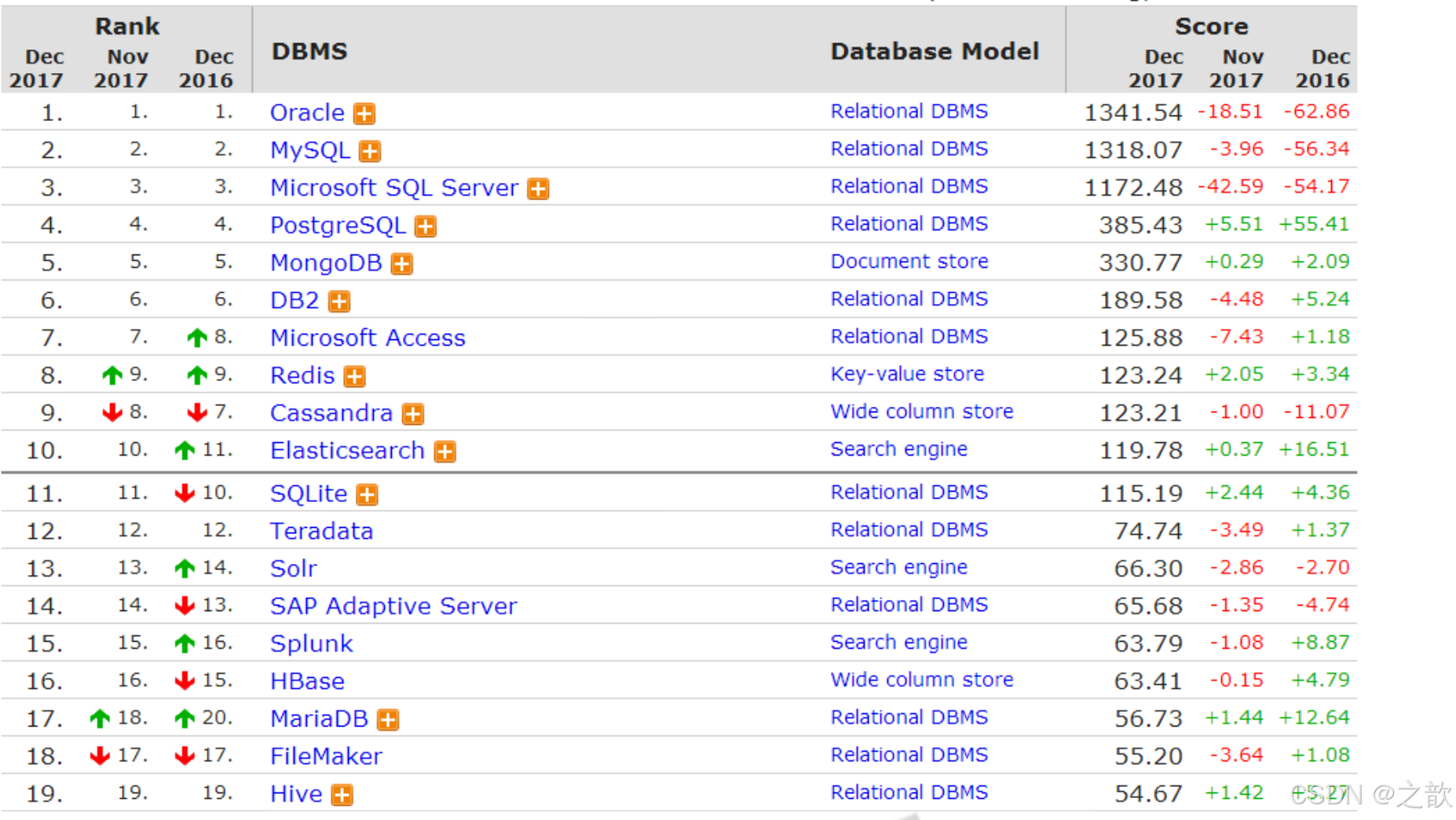Click MariaDB's green arrow beside rank 20
The image size is (1456, 820).
pyautogui.click(x=185, y=719)
